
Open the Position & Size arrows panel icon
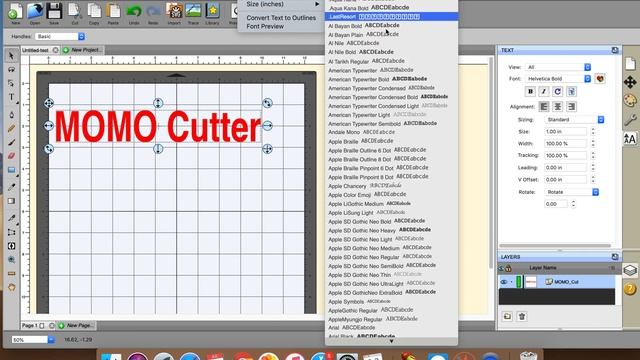630,82
